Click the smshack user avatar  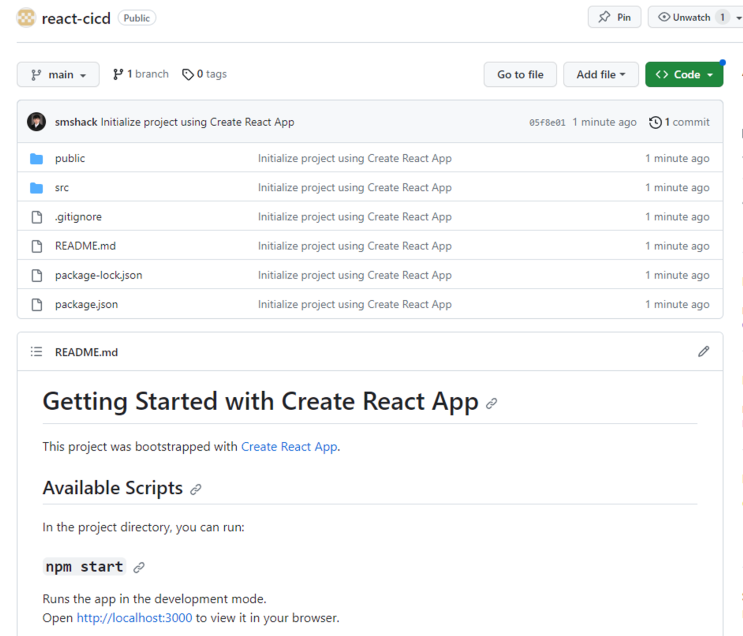coord(36,122)
